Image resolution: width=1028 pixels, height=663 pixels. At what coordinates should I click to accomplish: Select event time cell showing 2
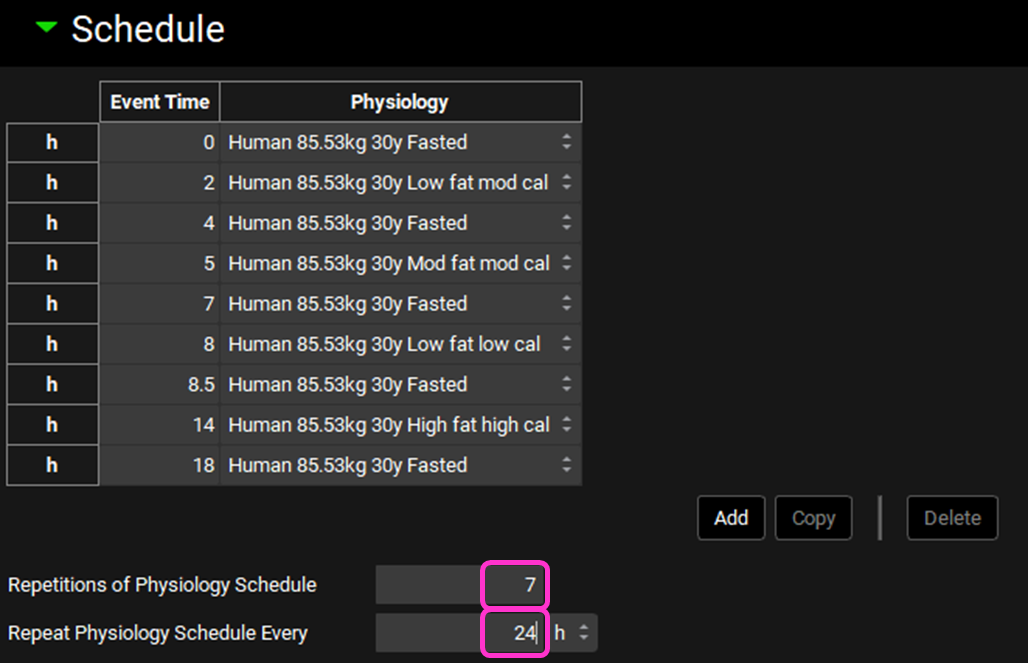click(x=160, y=183)
